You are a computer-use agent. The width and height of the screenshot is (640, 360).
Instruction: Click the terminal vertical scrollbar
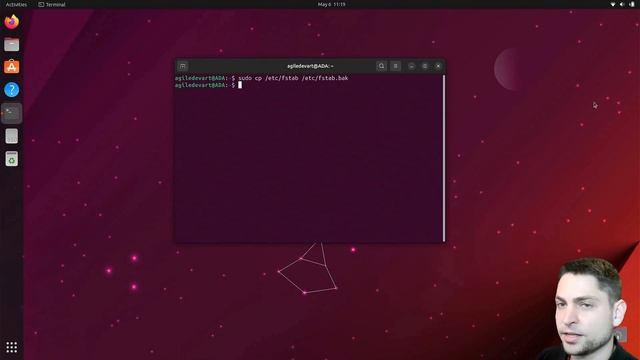(444, 158)
